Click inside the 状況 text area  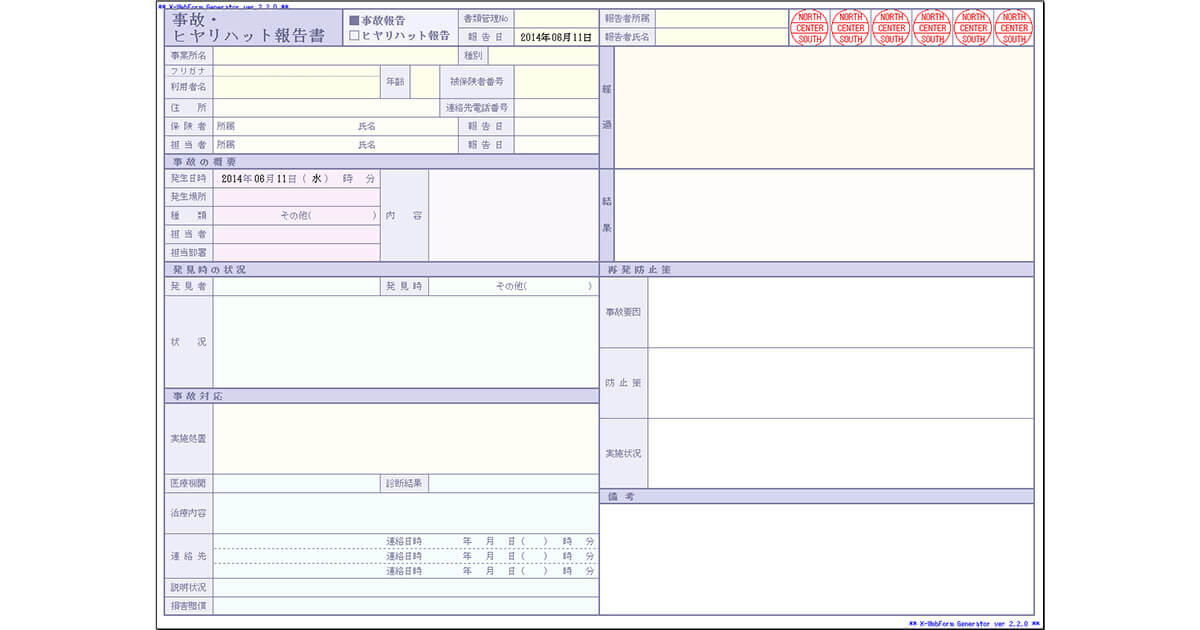click(405, 341)
